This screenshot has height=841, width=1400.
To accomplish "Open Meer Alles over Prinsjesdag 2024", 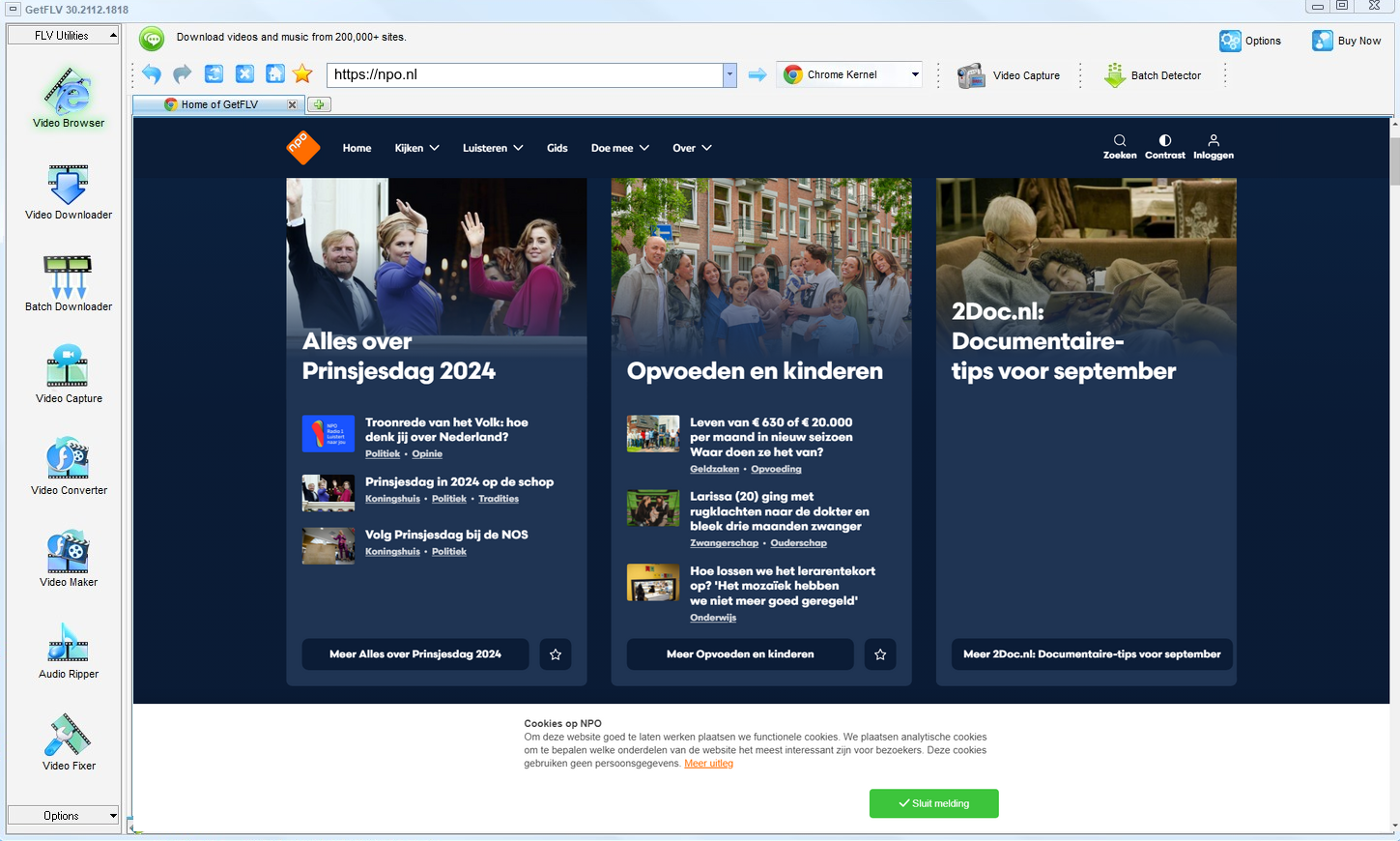I will 415,654.
